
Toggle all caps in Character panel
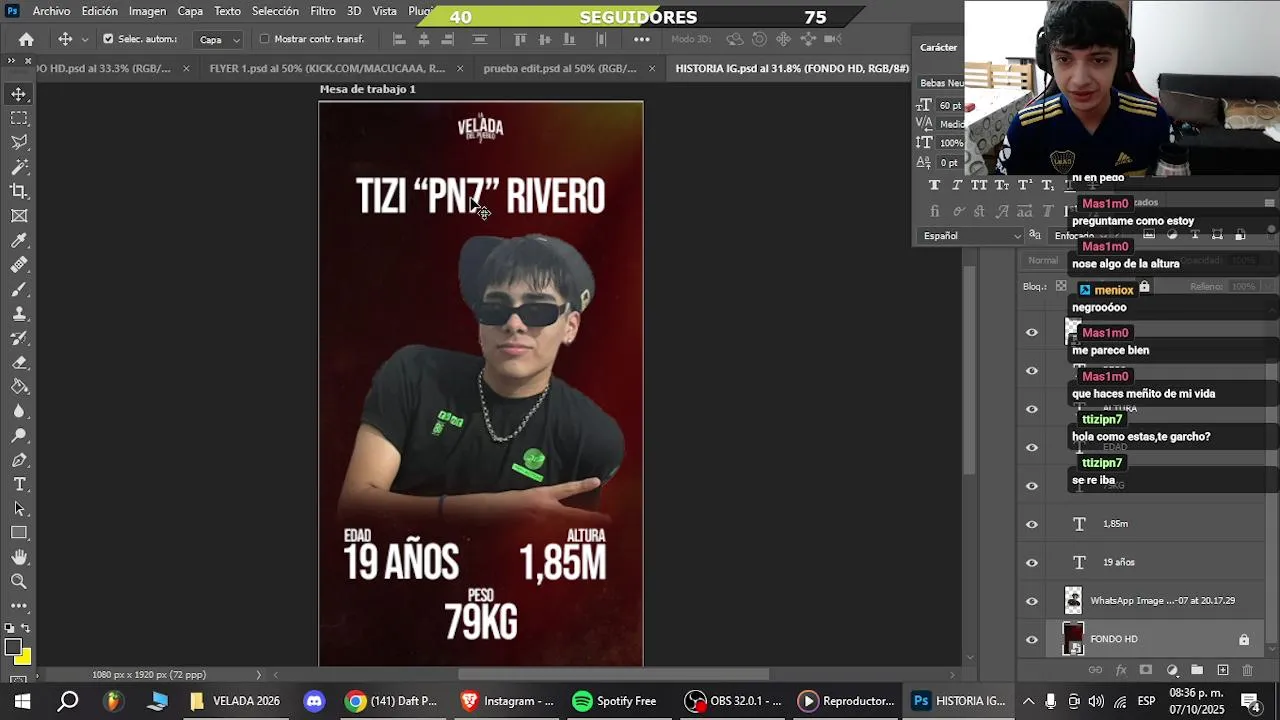pyautogui.click(x=979, y=185)
